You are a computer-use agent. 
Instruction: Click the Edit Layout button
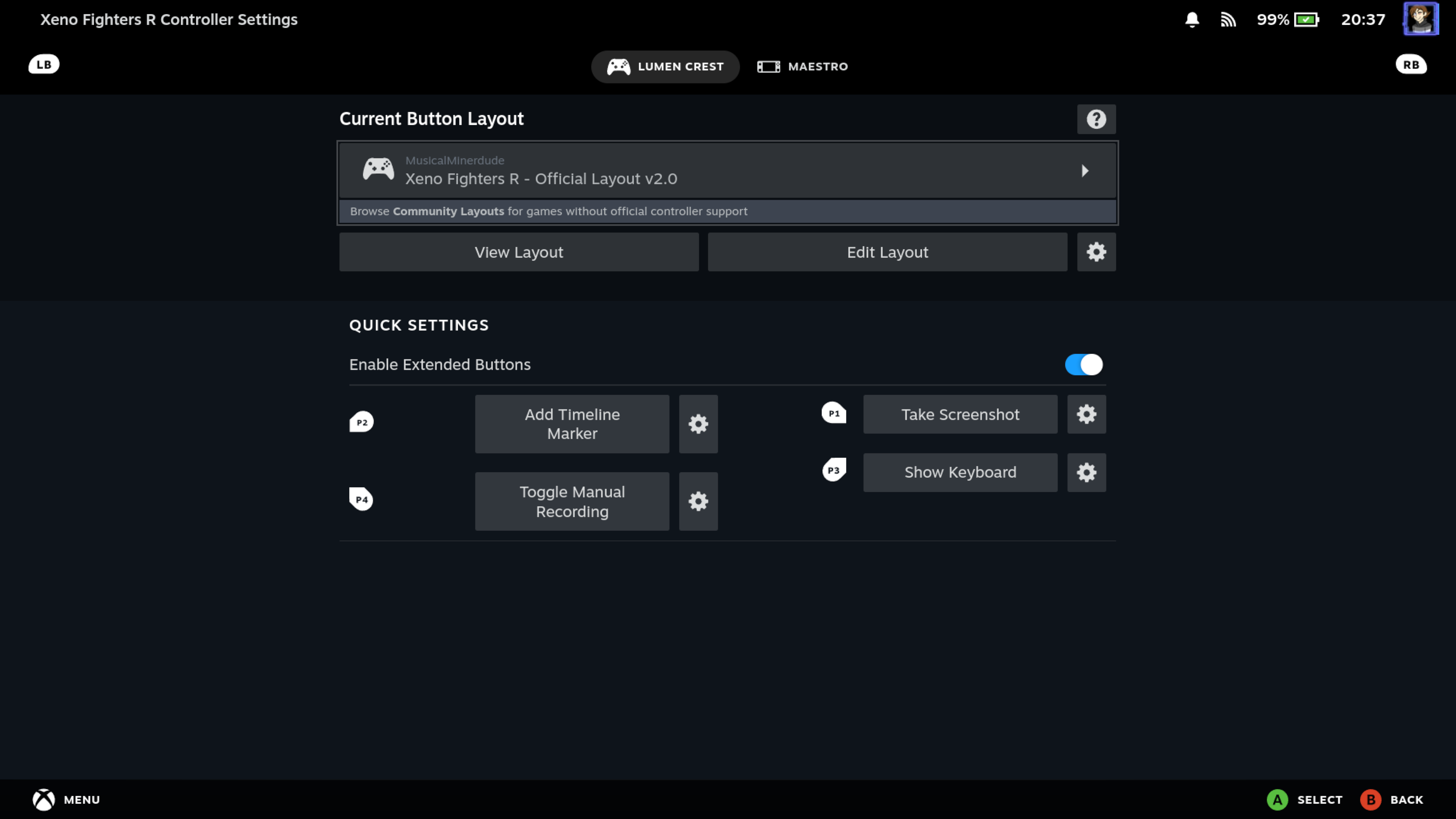coord(887,252)
